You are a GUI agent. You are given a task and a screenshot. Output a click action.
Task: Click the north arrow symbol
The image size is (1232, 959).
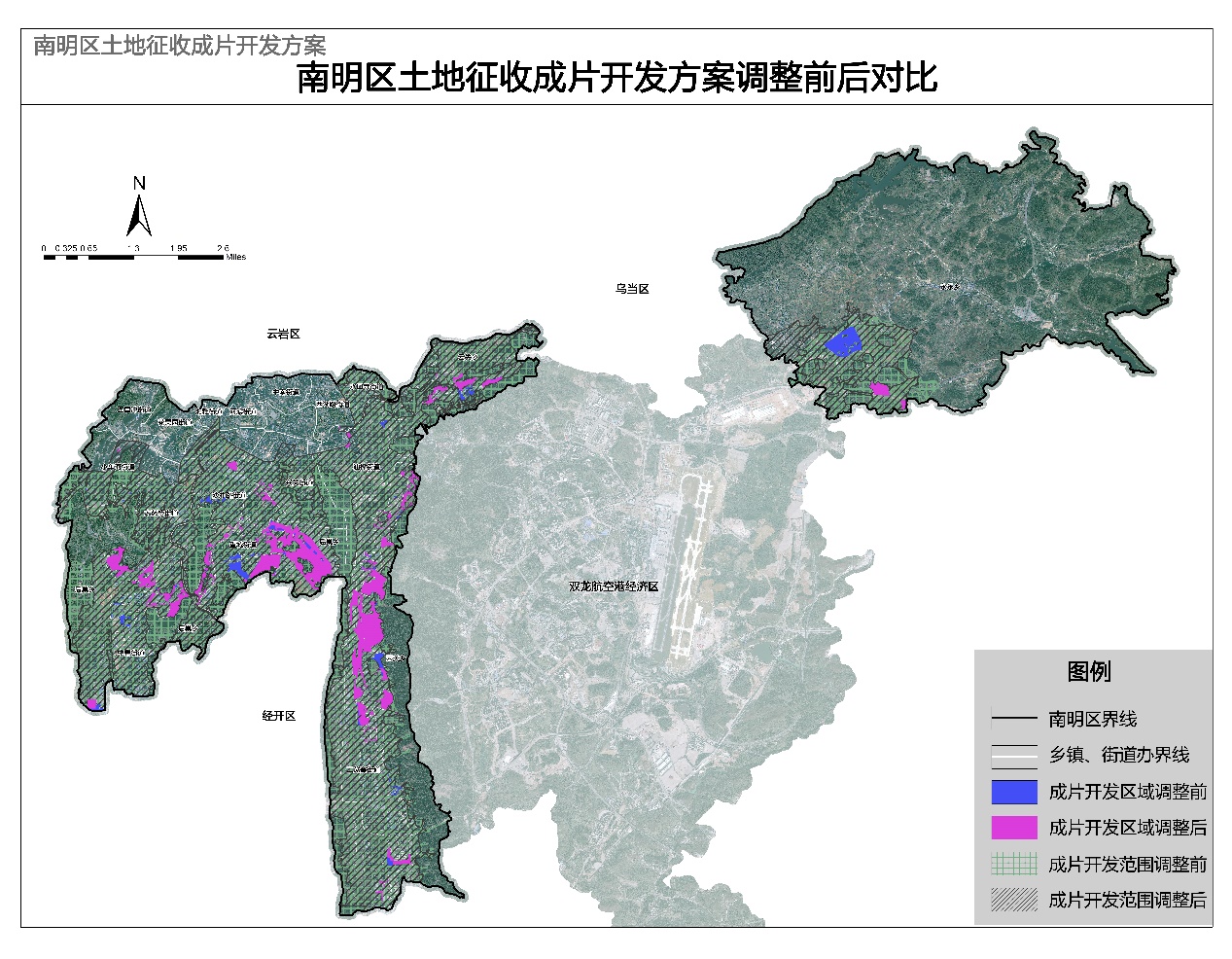tap(139, 216)
